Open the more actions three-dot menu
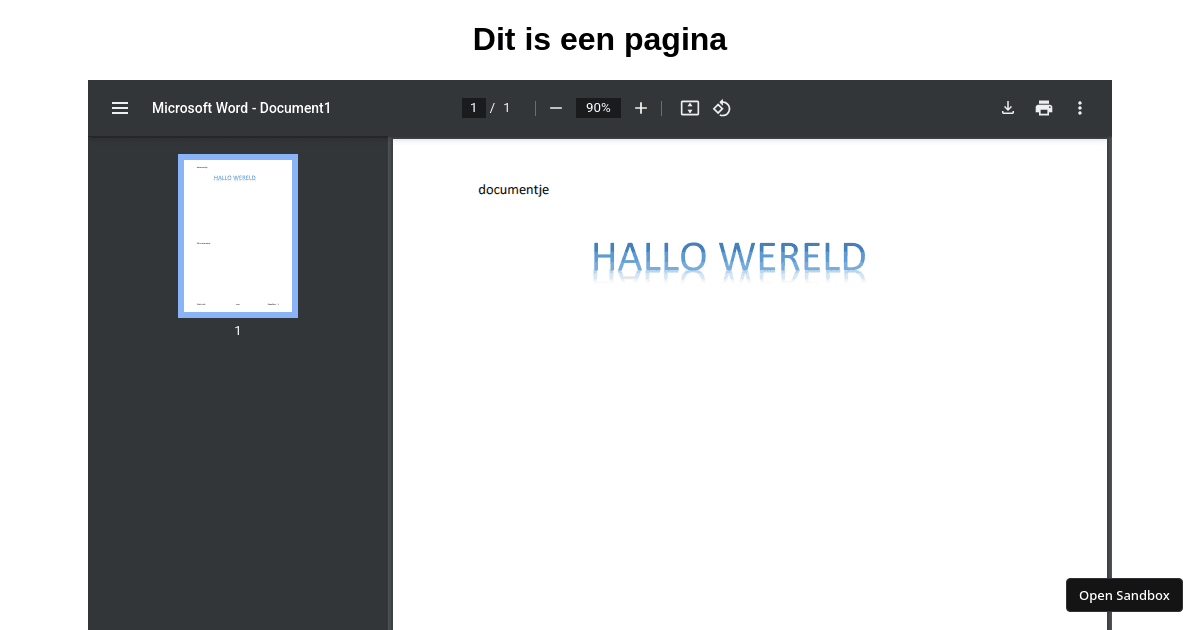 1080,108
